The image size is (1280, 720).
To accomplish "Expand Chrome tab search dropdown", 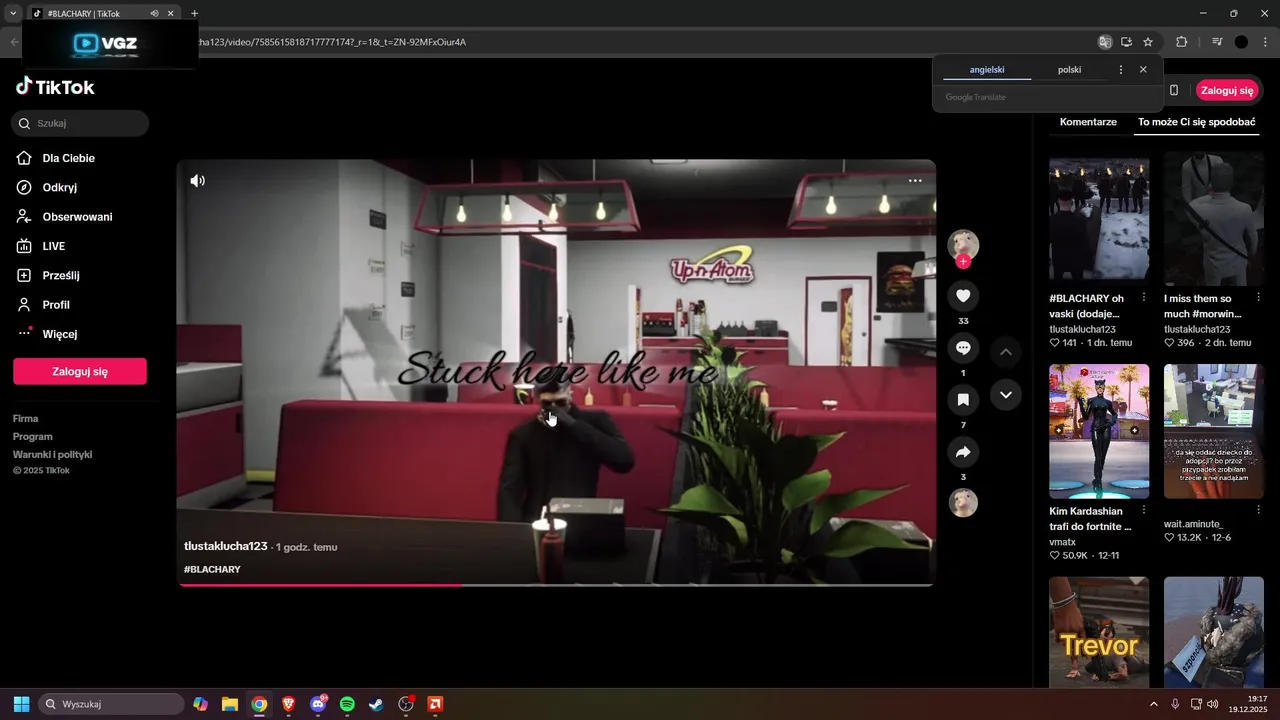I will 13,14.
